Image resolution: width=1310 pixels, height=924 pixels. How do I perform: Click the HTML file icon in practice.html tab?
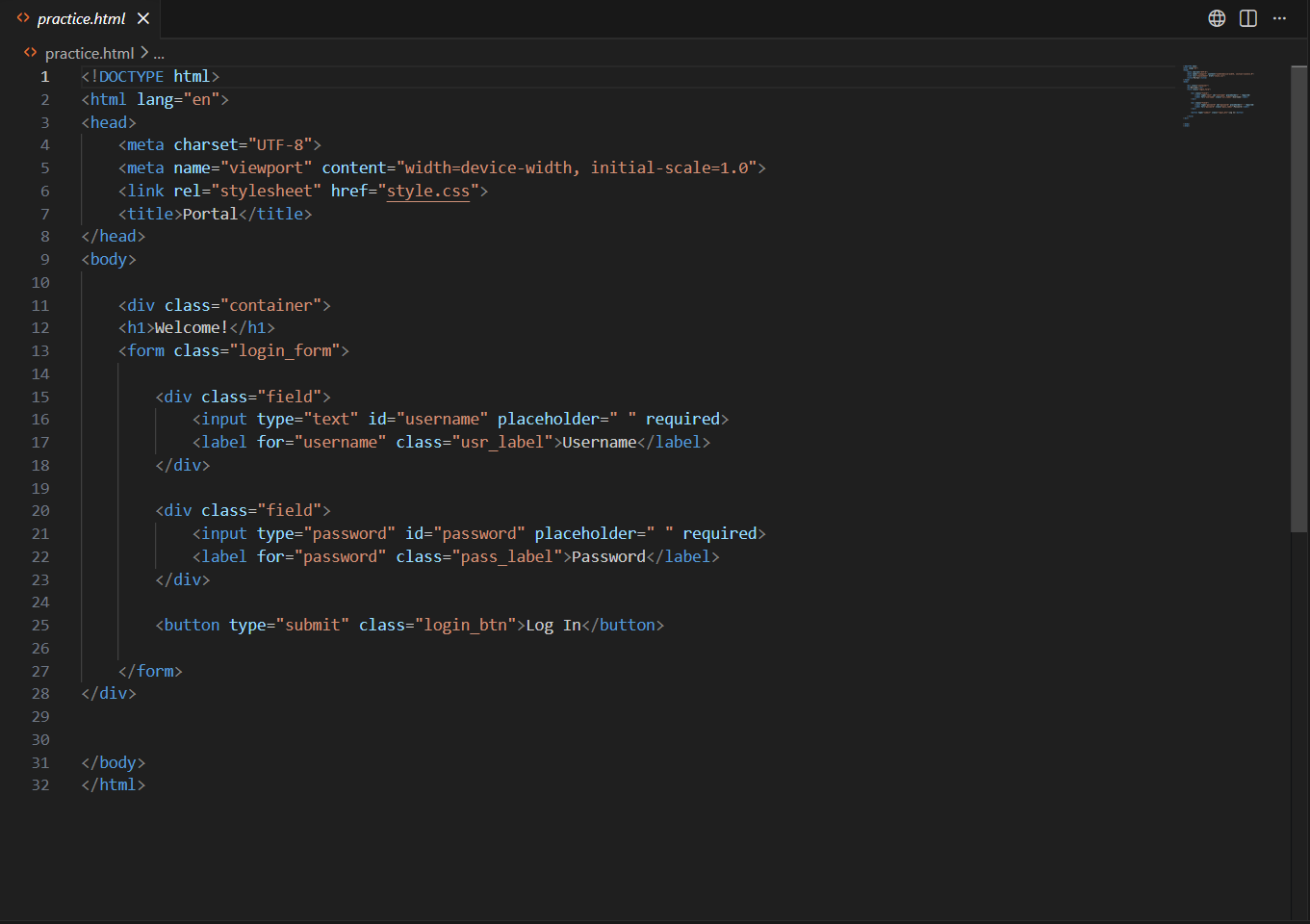23,18
